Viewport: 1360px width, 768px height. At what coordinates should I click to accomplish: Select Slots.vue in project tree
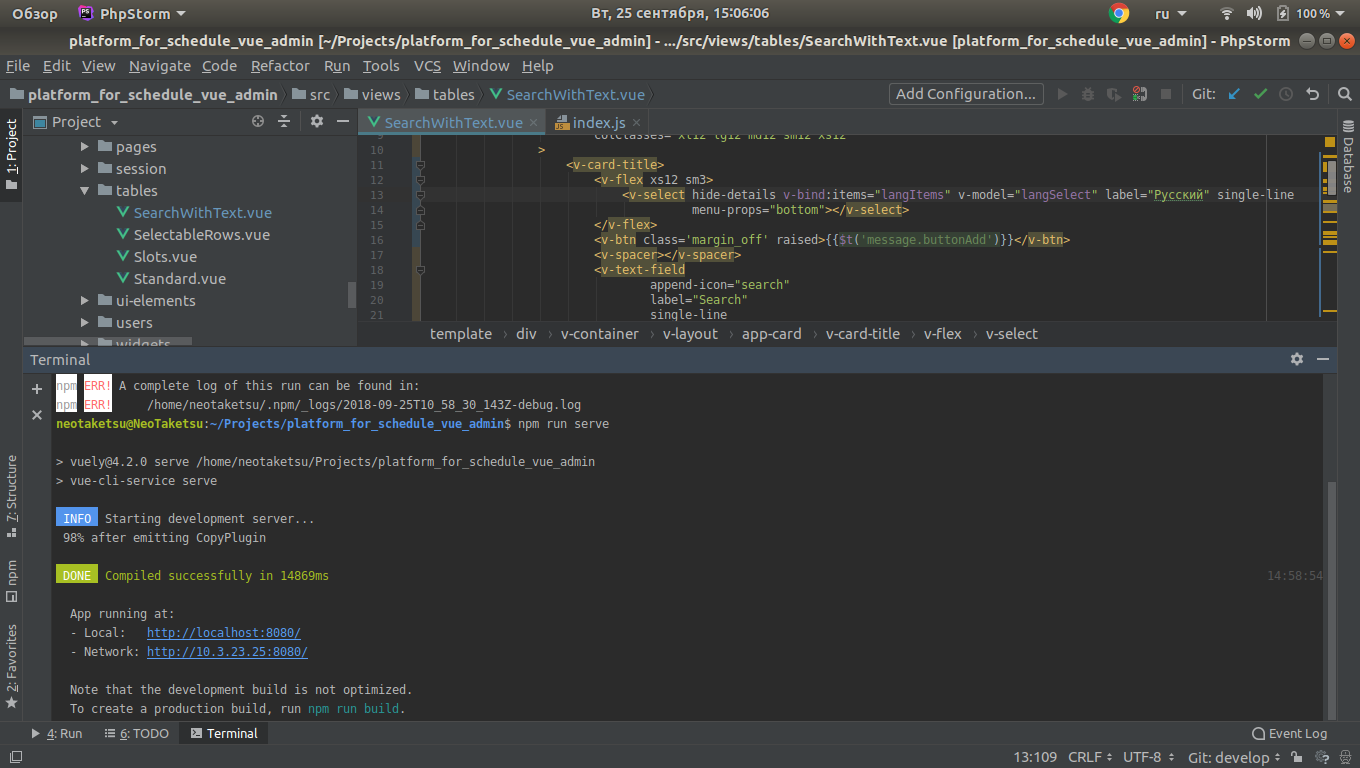165,257
